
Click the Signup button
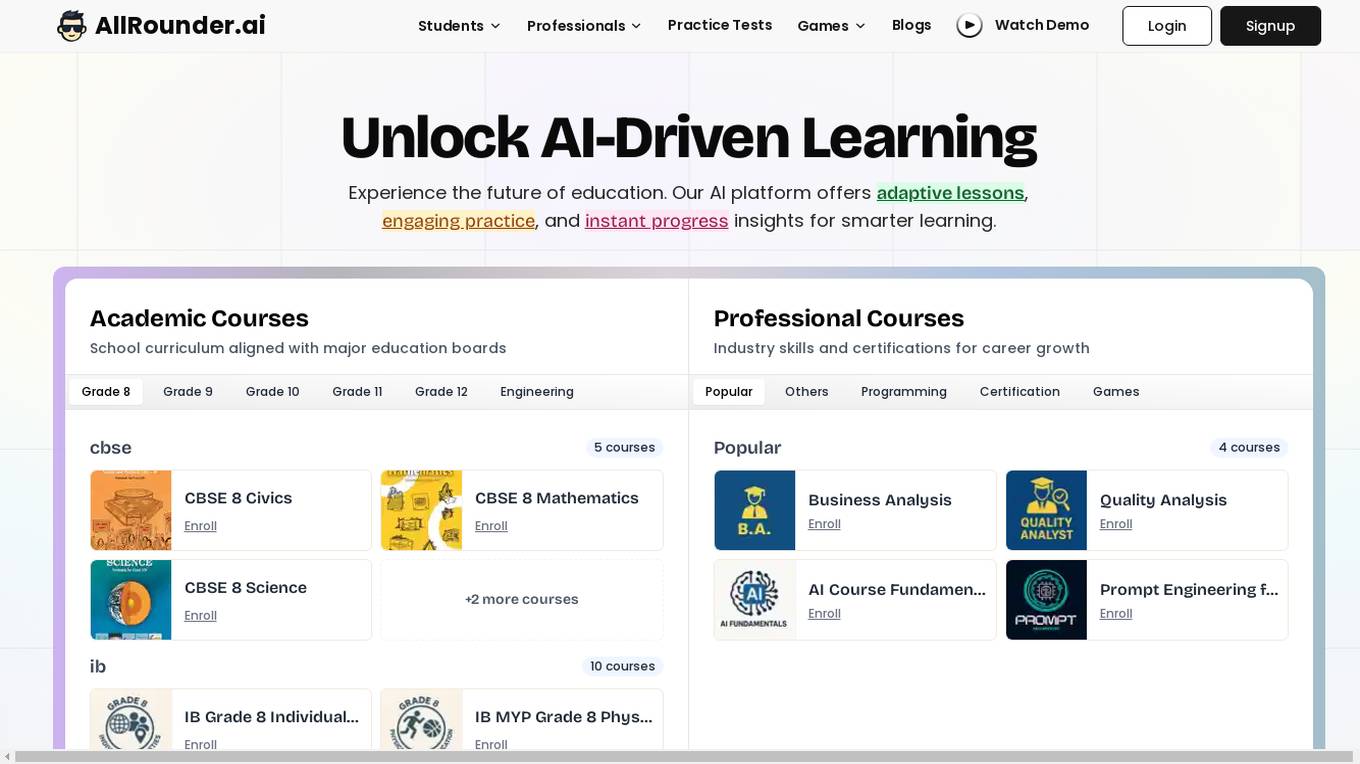[x=1270, y=26]
